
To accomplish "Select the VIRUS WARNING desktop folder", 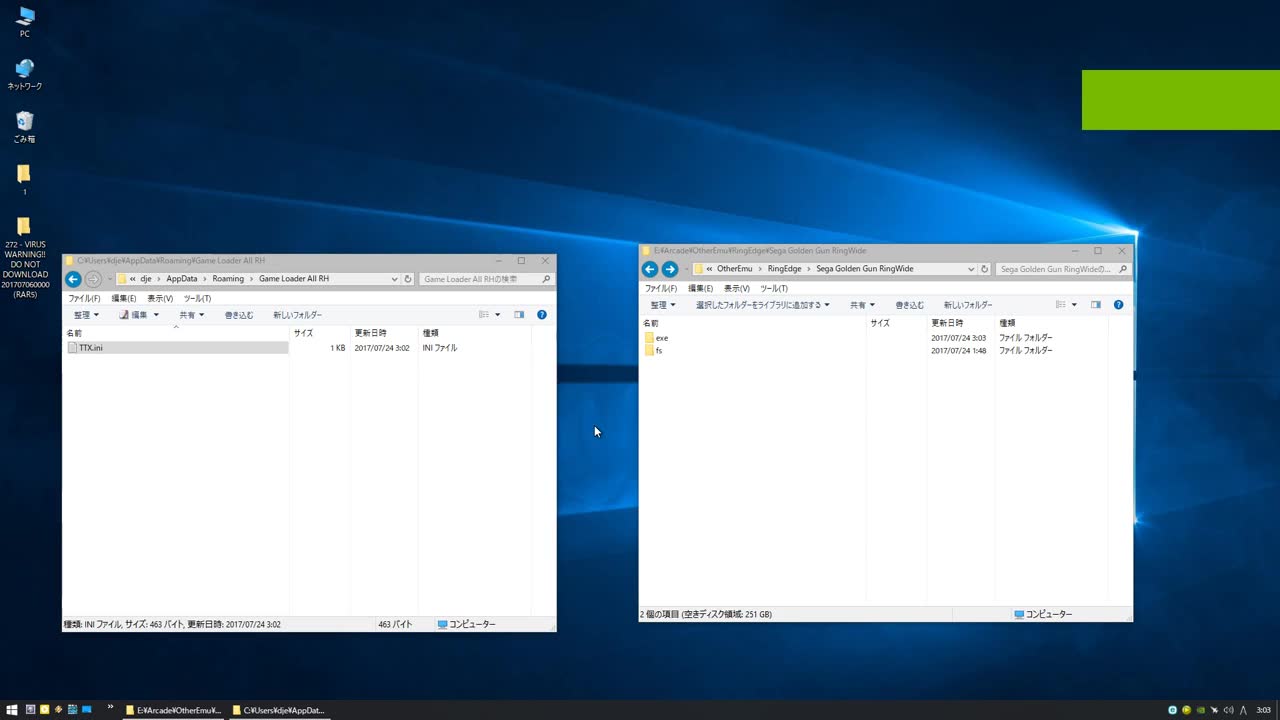I will (25, 258).
